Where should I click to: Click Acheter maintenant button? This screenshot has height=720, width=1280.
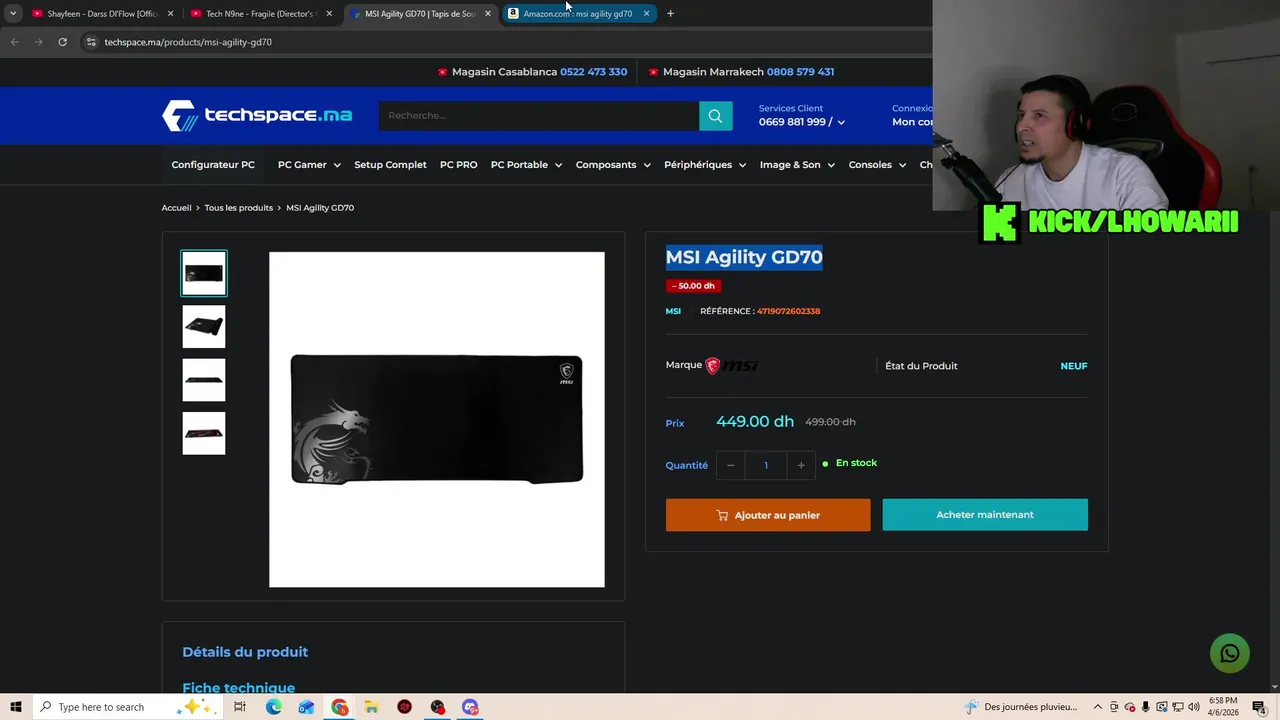click(985, 515)
